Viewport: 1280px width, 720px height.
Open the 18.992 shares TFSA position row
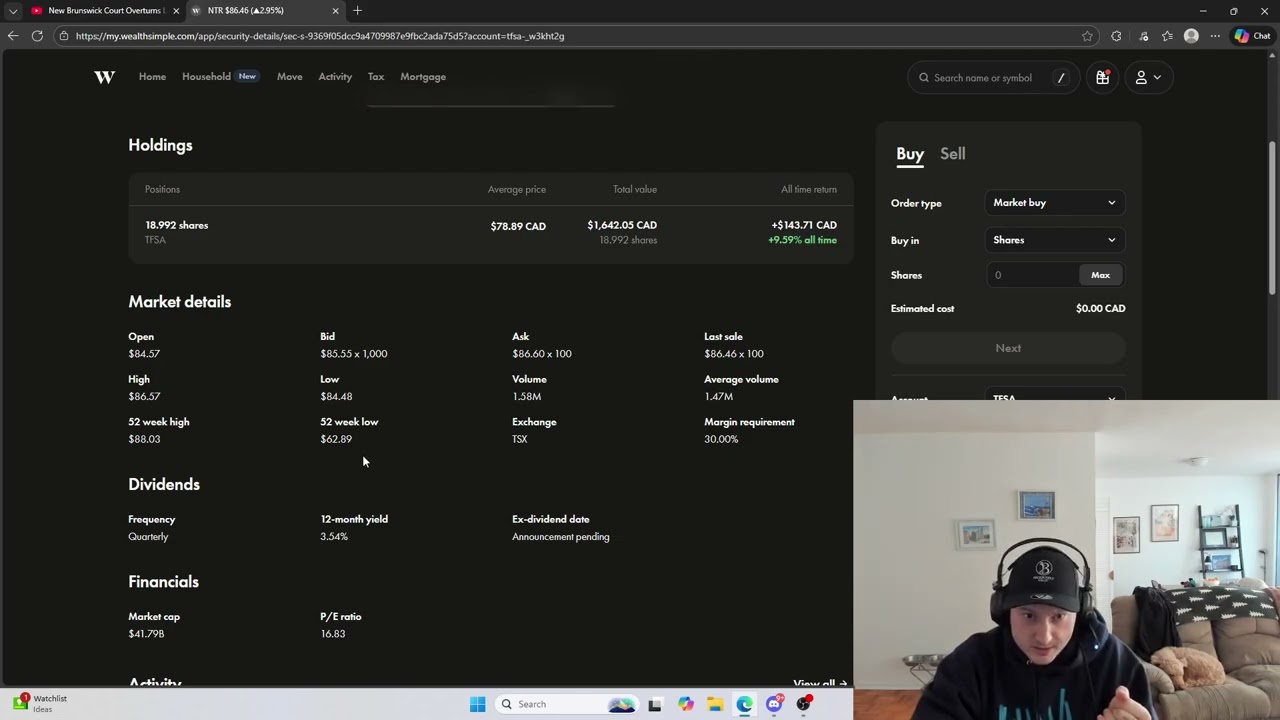click(x=490, y=232)
